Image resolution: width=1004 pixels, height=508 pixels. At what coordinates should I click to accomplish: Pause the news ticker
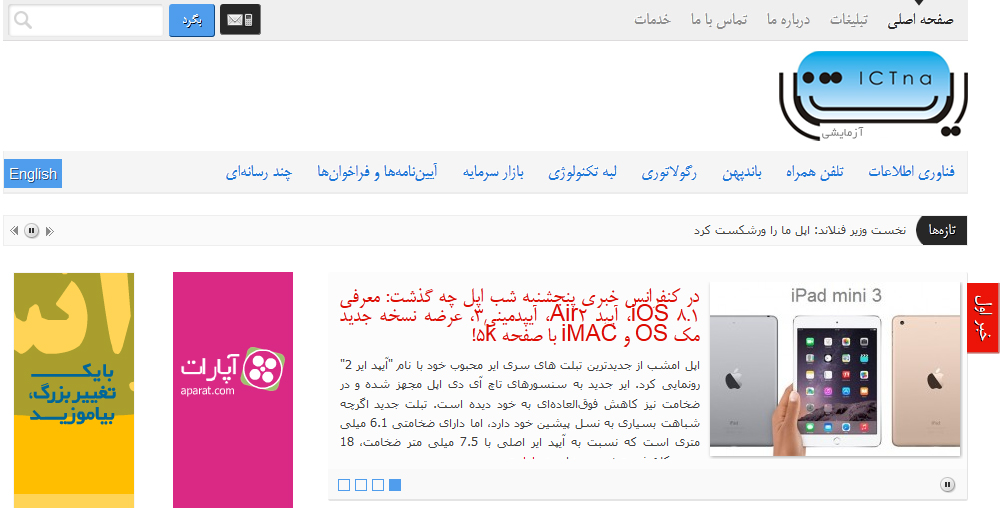31,231
